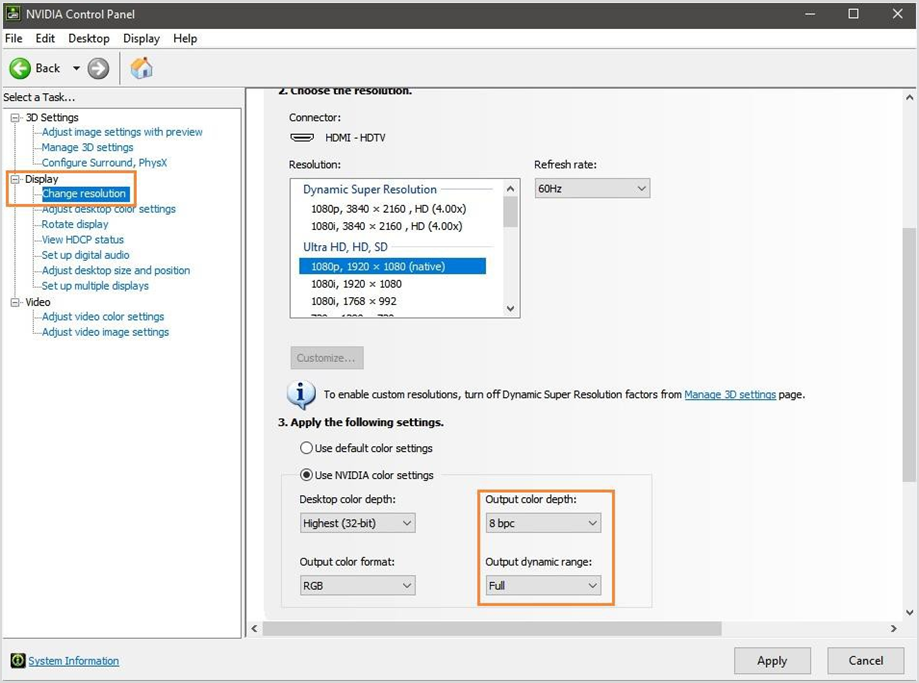
Task: Go to the Home page icon
Action: click(141, 68)
